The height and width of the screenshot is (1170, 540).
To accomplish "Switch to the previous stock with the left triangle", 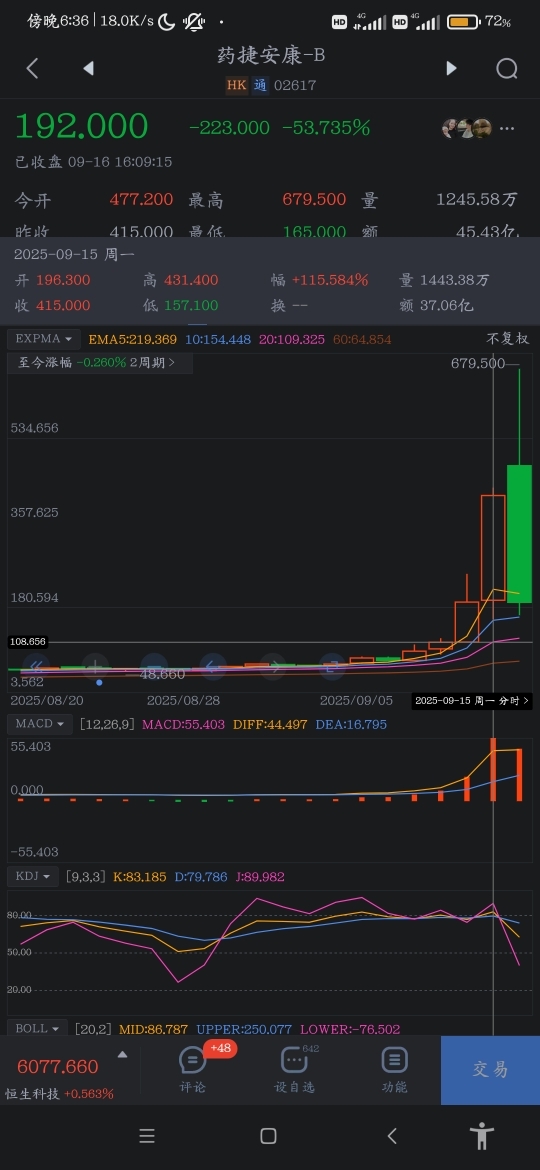I will pyautogui.click(x=88, y=69).
